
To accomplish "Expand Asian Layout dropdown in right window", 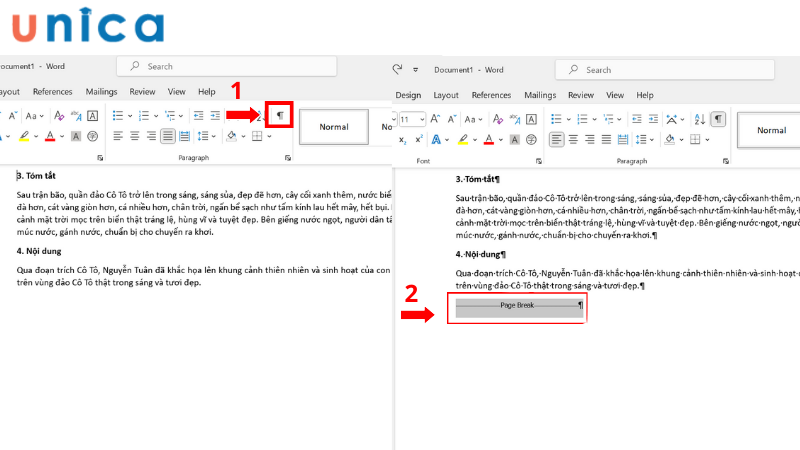I will 682,119.
